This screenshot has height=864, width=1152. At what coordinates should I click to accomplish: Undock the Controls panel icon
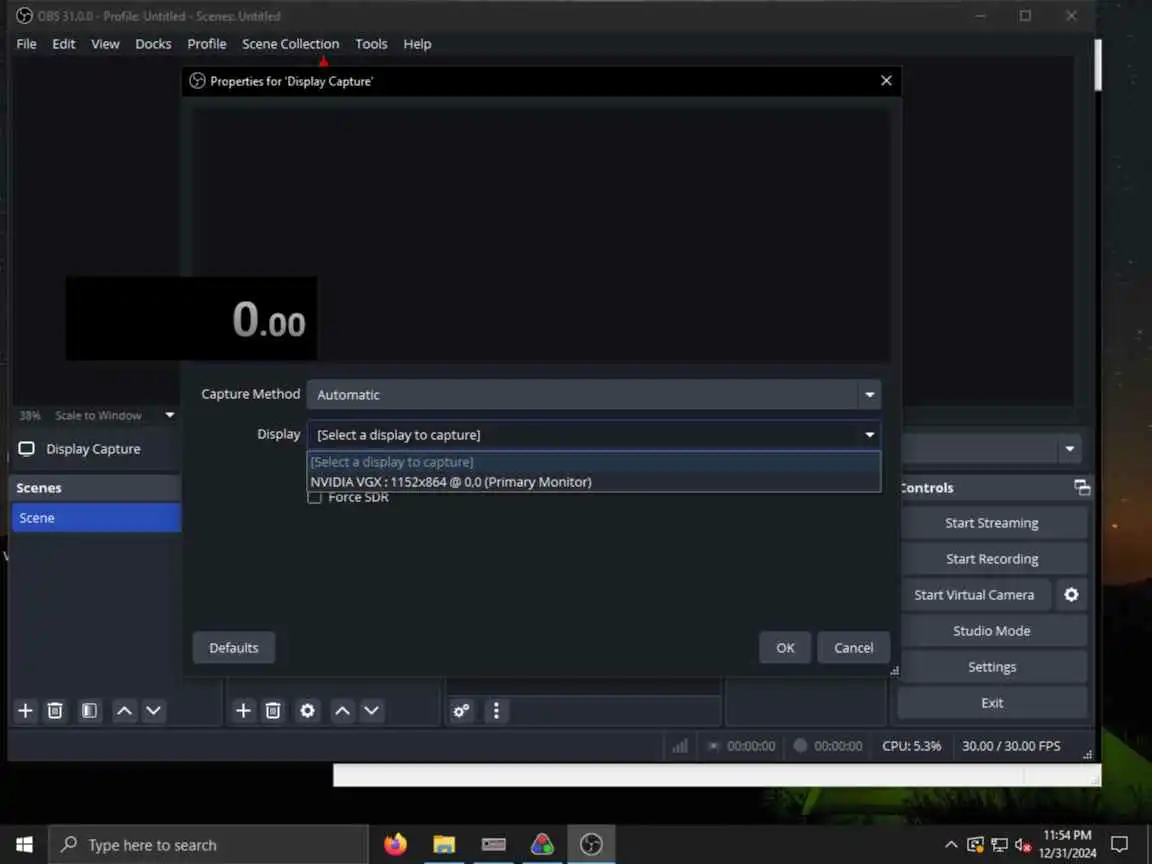point(1081,487)
